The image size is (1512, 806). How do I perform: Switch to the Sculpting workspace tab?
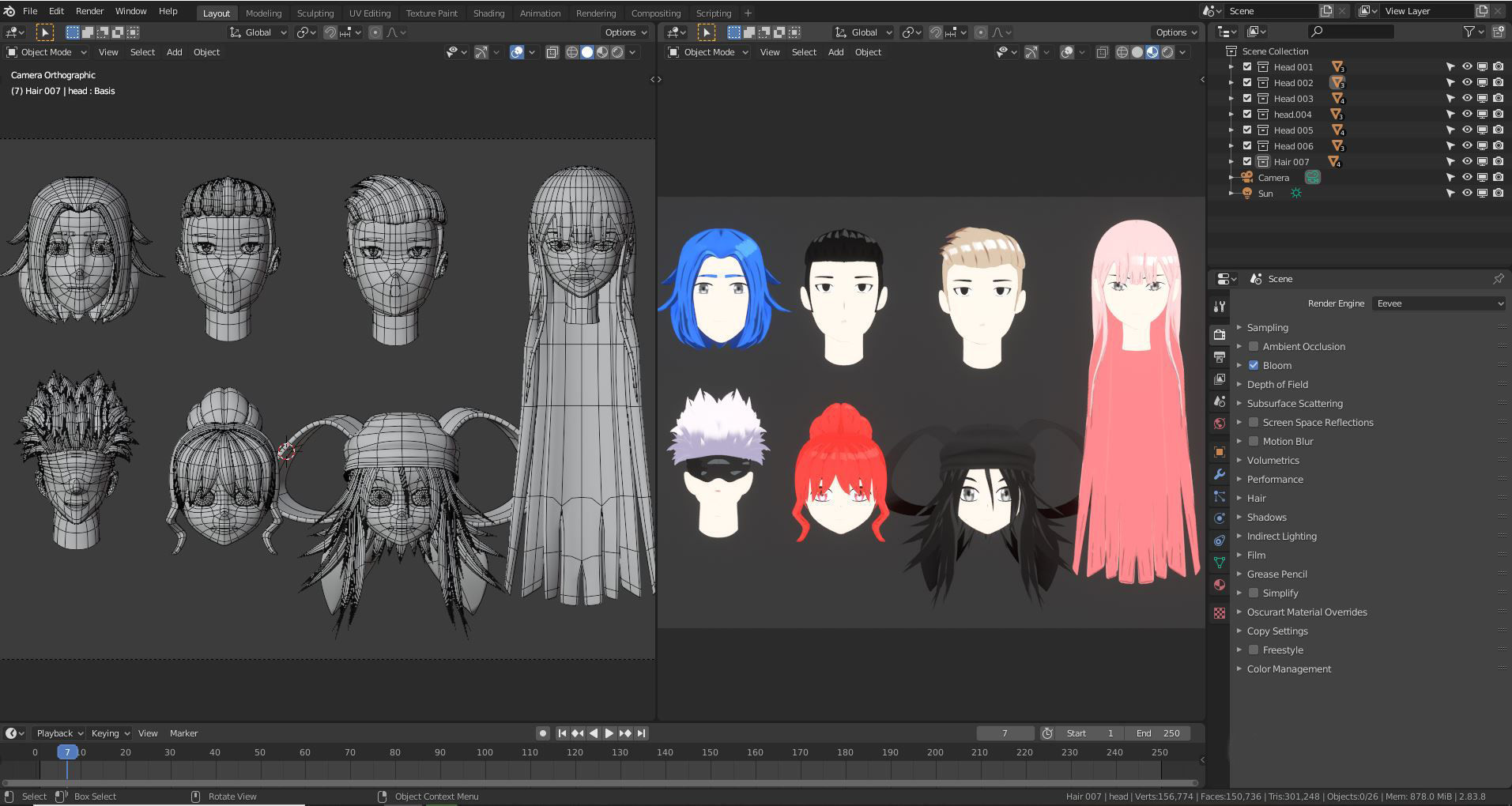[x=315, y=13]
